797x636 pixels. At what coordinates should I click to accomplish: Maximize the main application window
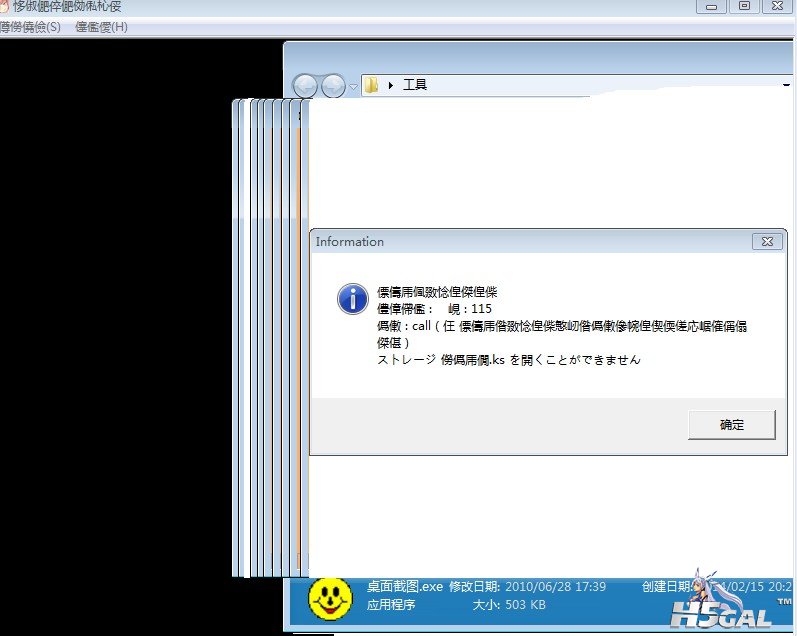coord(744,7)
